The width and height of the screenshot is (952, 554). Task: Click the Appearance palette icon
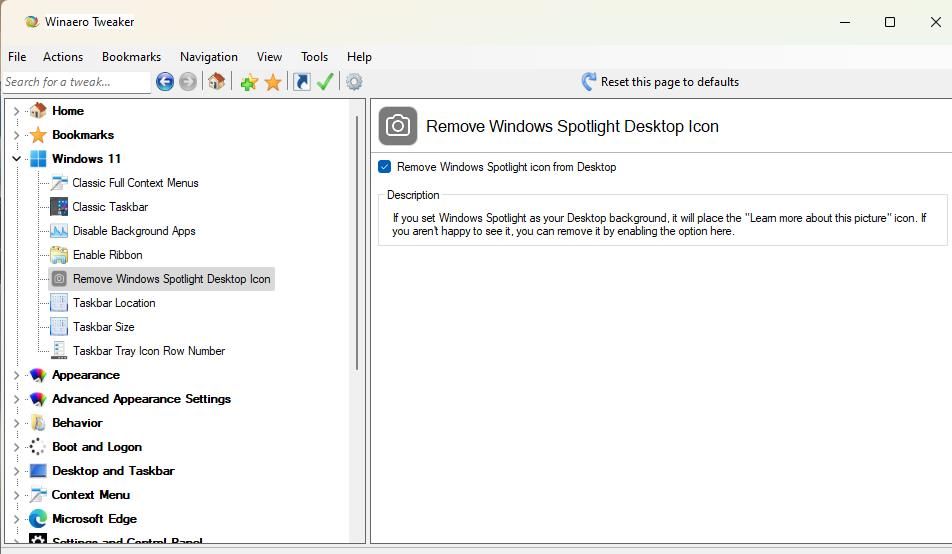[x=38, y=375]
